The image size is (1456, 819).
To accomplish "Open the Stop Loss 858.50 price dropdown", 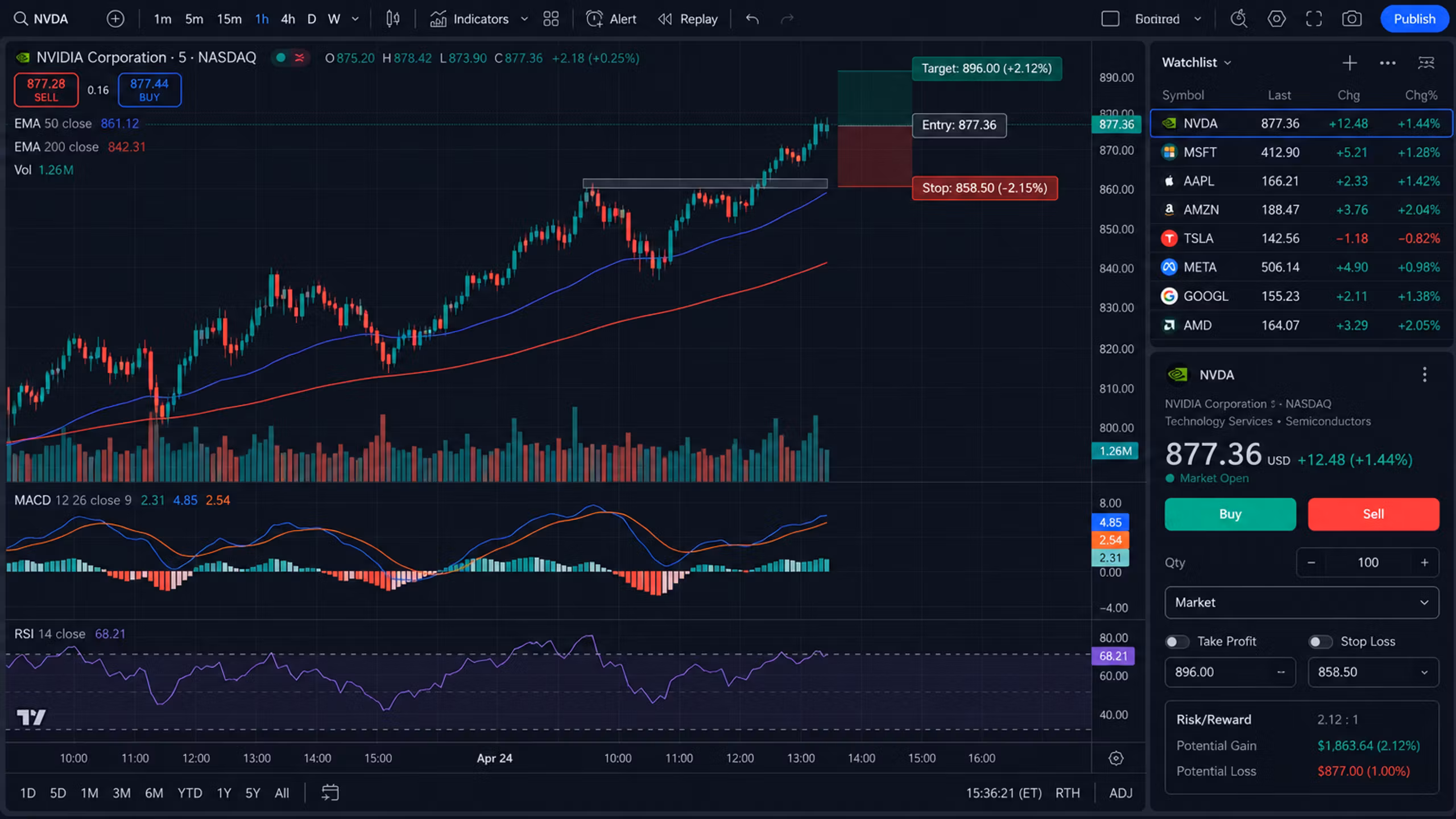I will click(x=1424, y=672).
